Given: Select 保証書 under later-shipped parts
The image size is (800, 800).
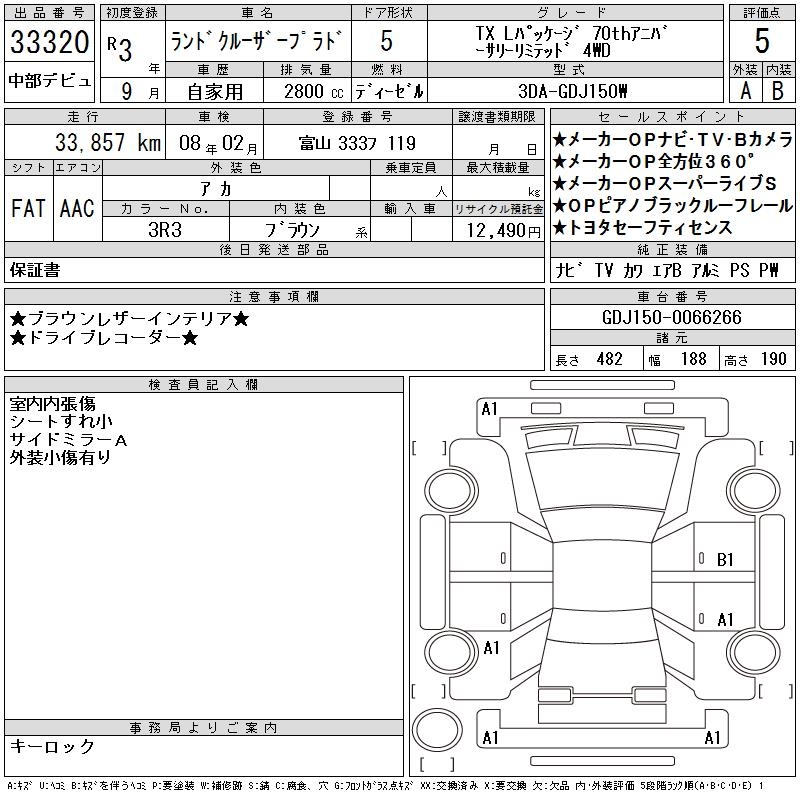Looking at the screenshot, I should 35,270.
